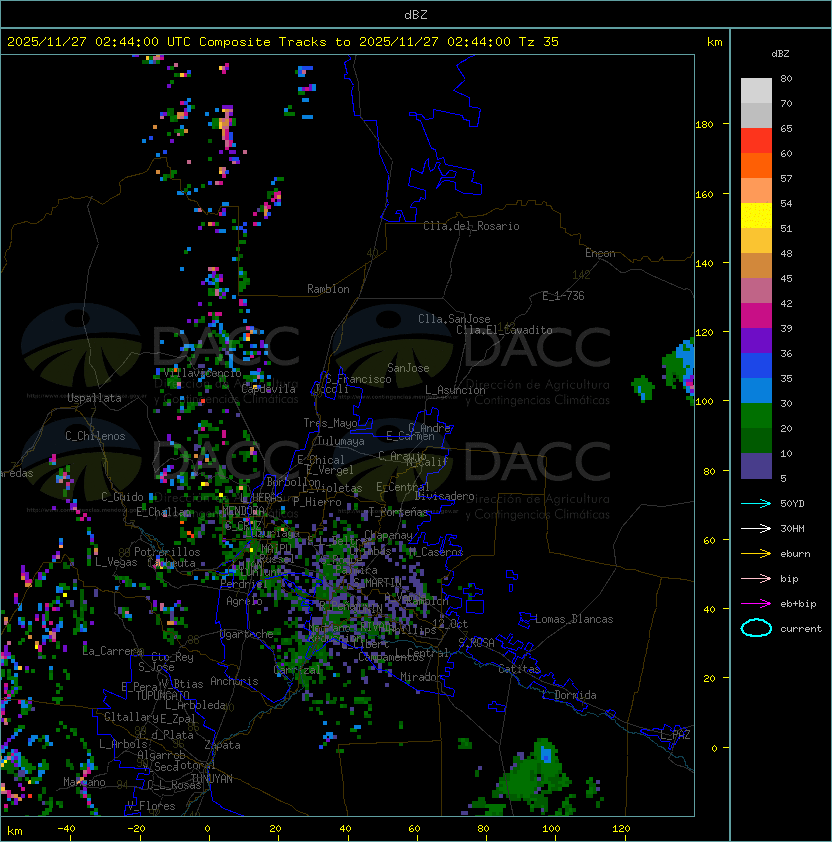Click the 'C_Chilenos' map label
Screen dimensions: 832x842
(x=95, y=436)
